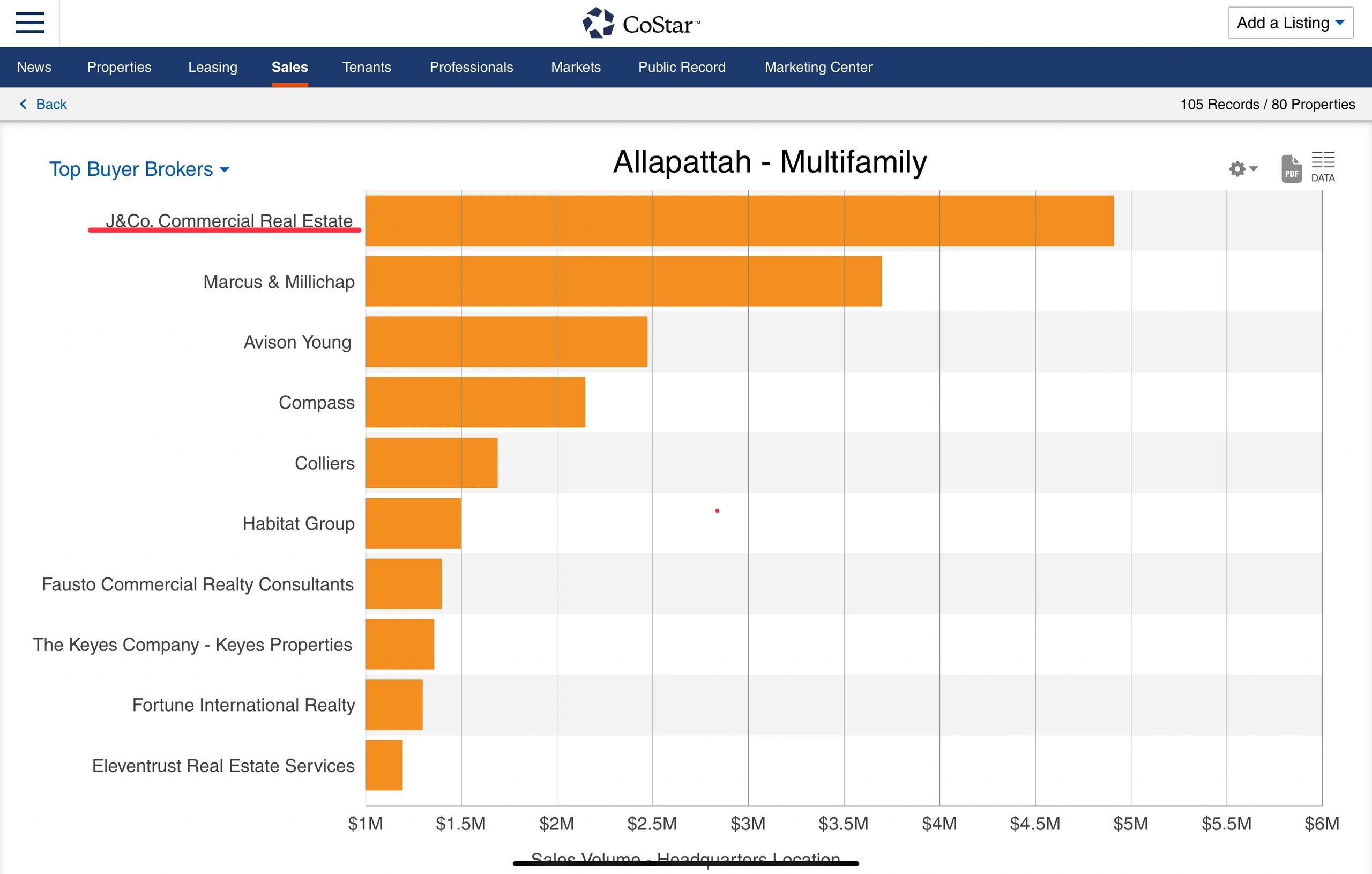Open the Leasing tab

pyautogui.click(x=213, y=67)
